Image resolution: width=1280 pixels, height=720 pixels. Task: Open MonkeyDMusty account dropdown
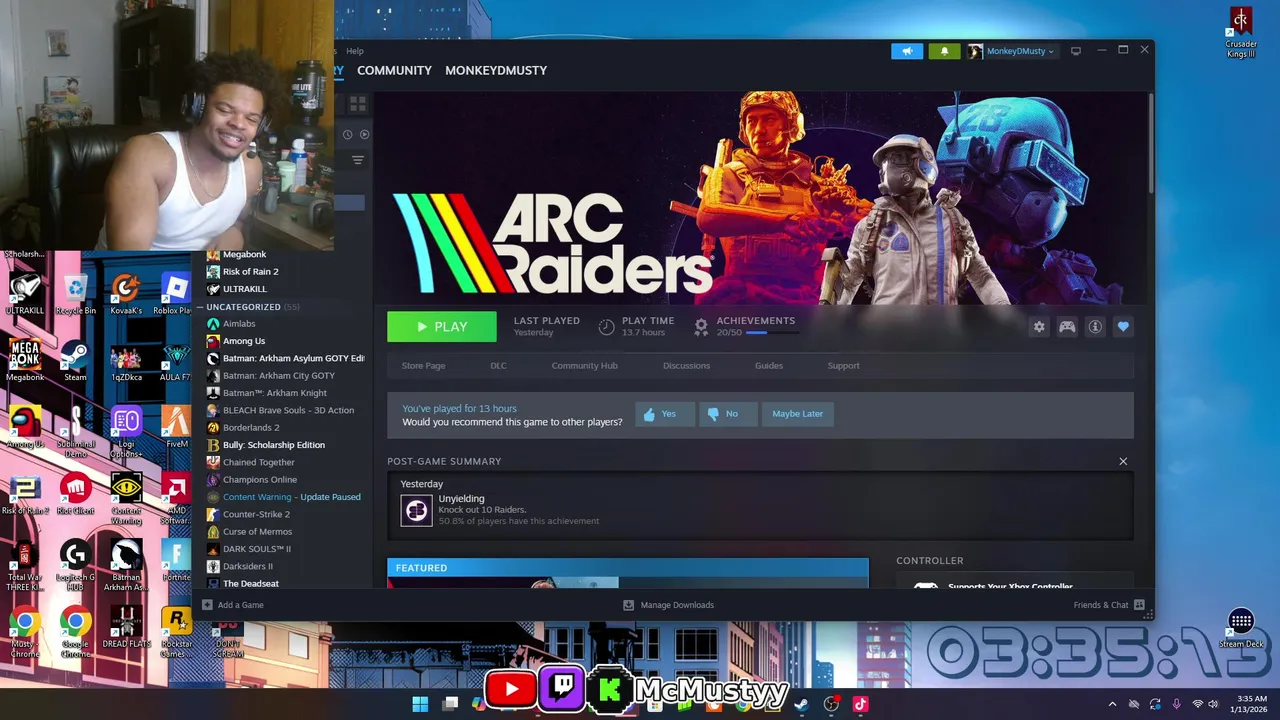(1011, 51)
